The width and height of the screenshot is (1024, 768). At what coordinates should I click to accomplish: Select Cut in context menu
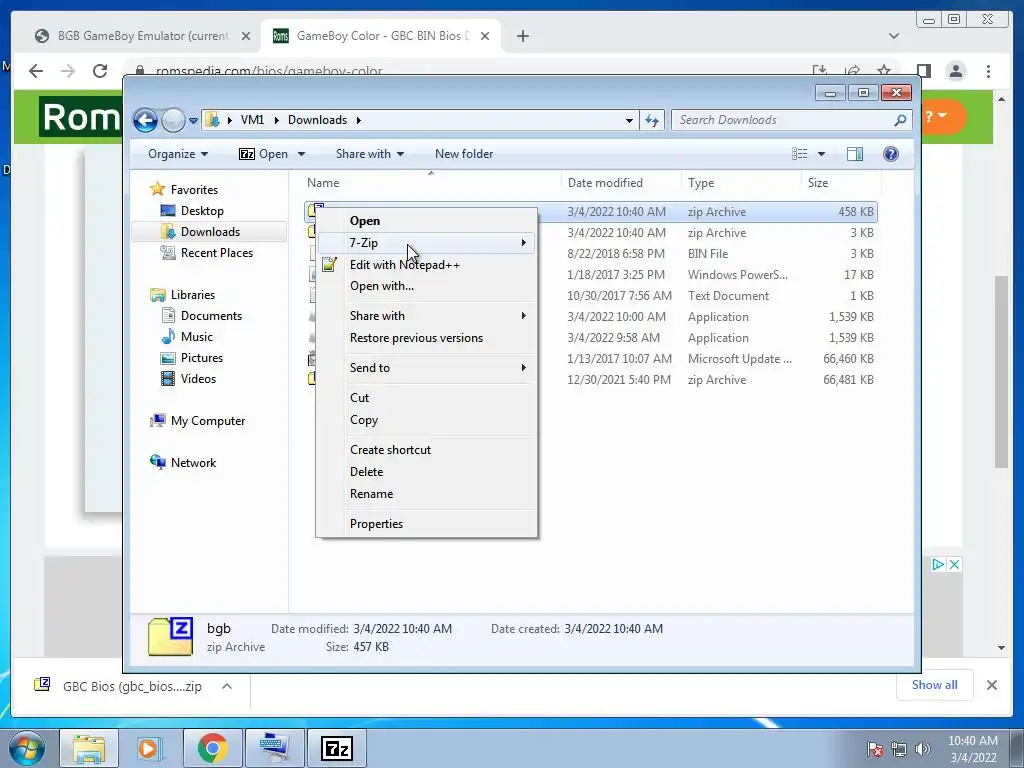[427, 398]
